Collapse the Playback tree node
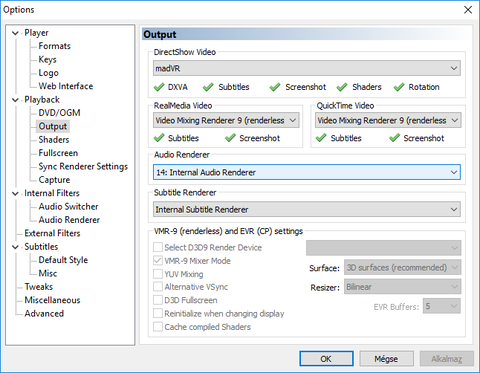 [15, 100]
